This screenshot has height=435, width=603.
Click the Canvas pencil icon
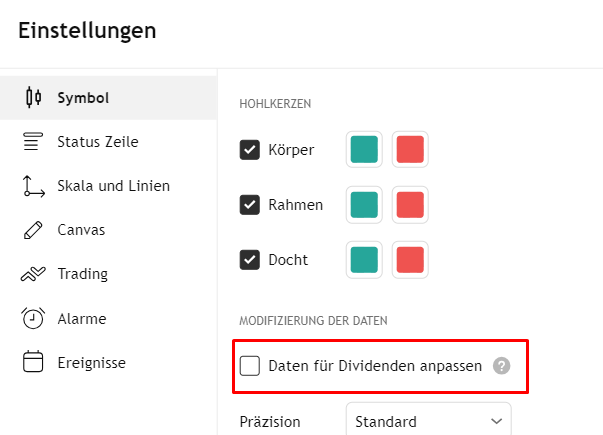click(34, 230)
